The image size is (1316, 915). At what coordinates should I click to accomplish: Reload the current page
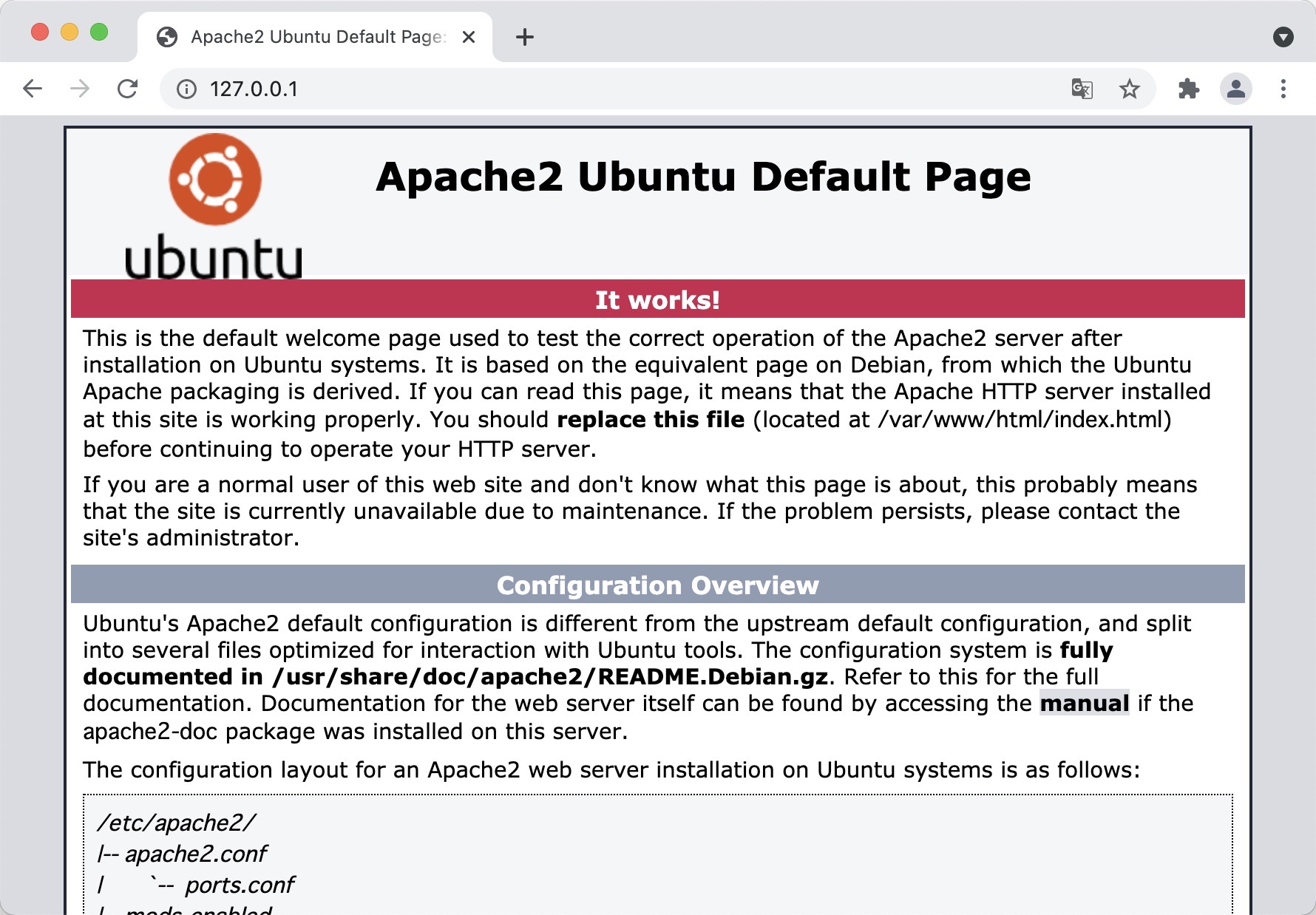(x=127, y=89)
